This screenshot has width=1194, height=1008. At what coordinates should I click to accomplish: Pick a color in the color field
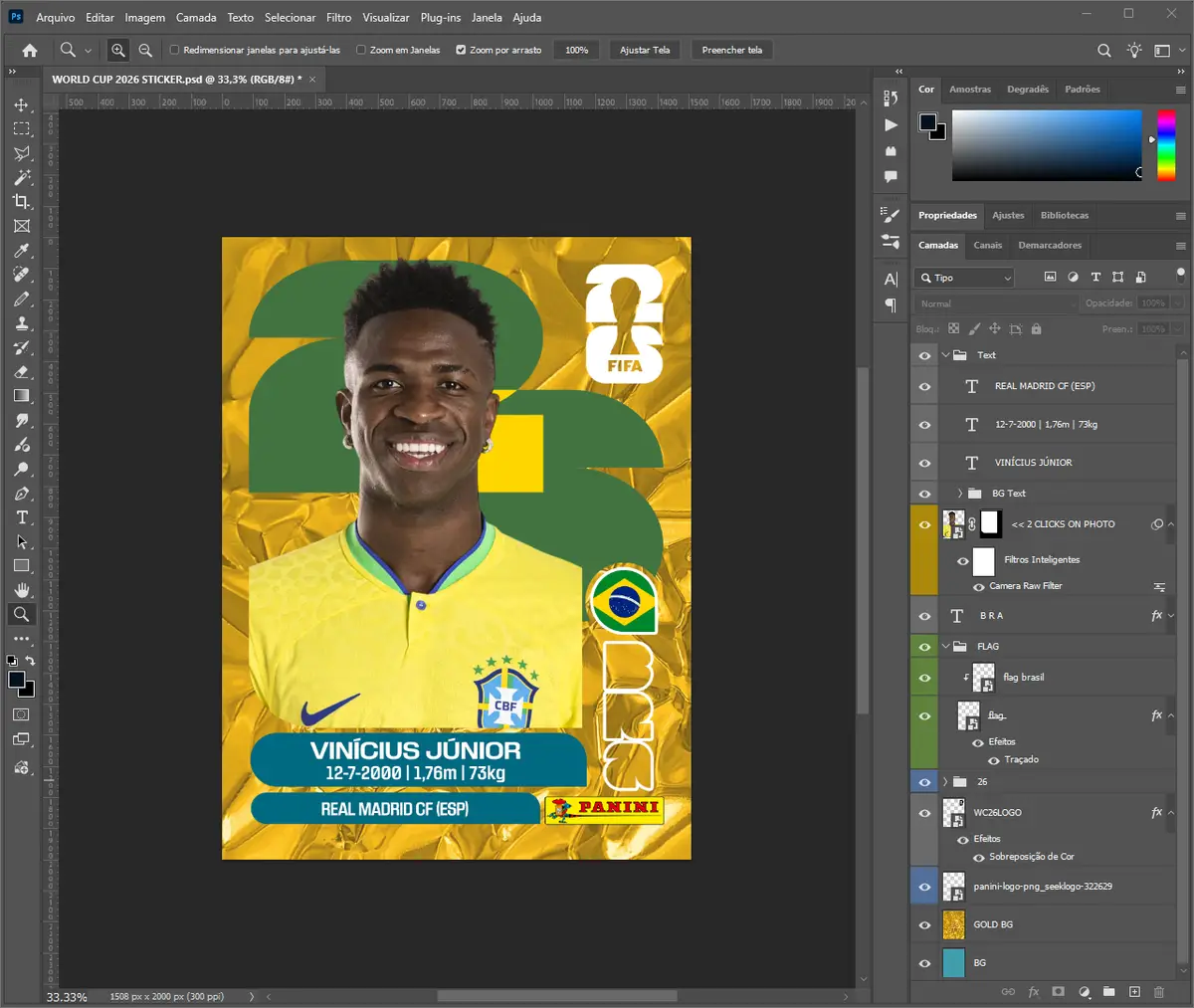(x=1047, y=145)
